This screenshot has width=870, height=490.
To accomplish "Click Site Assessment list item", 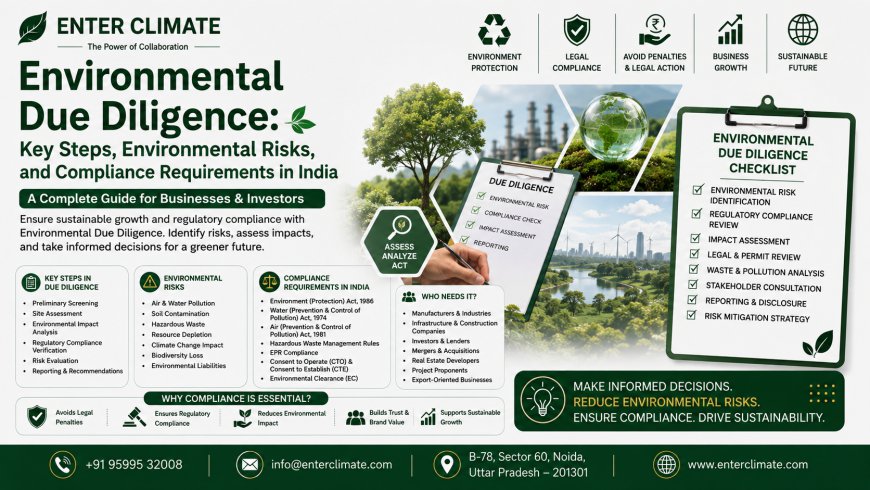I will 57,314.
